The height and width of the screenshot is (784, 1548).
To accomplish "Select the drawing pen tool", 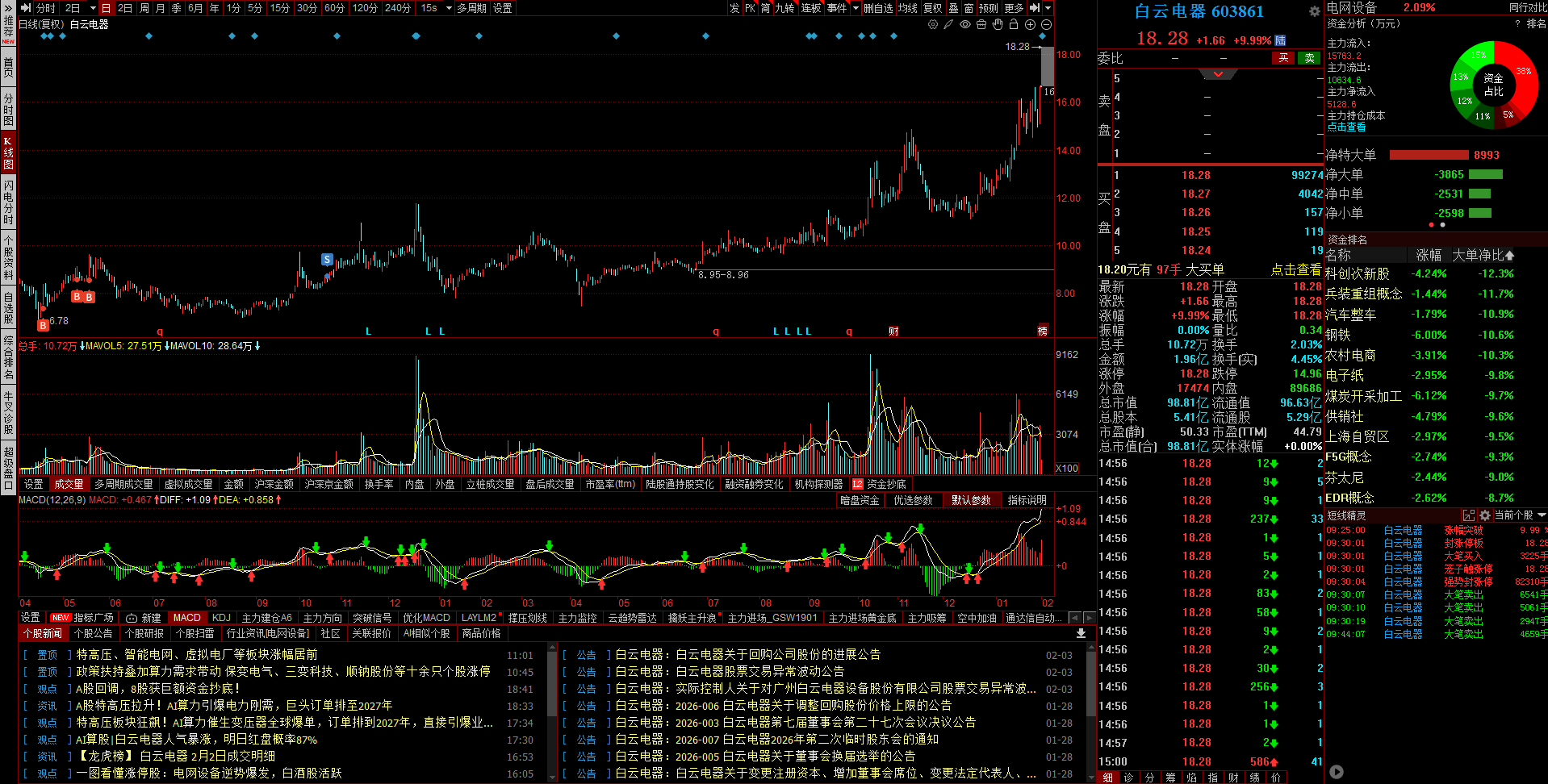I will click(949, 25).
